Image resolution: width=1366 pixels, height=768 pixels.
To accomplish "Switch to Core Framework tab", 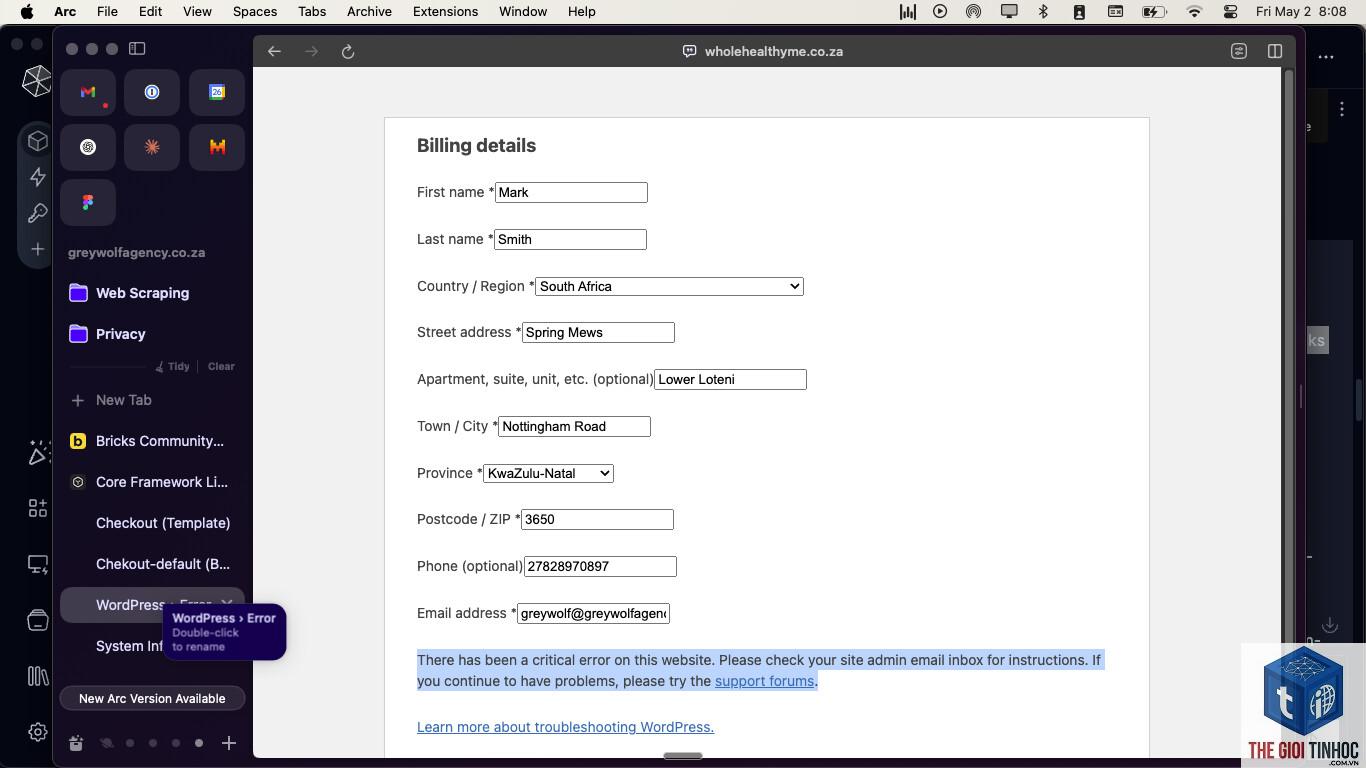I will tap(152, 482).
